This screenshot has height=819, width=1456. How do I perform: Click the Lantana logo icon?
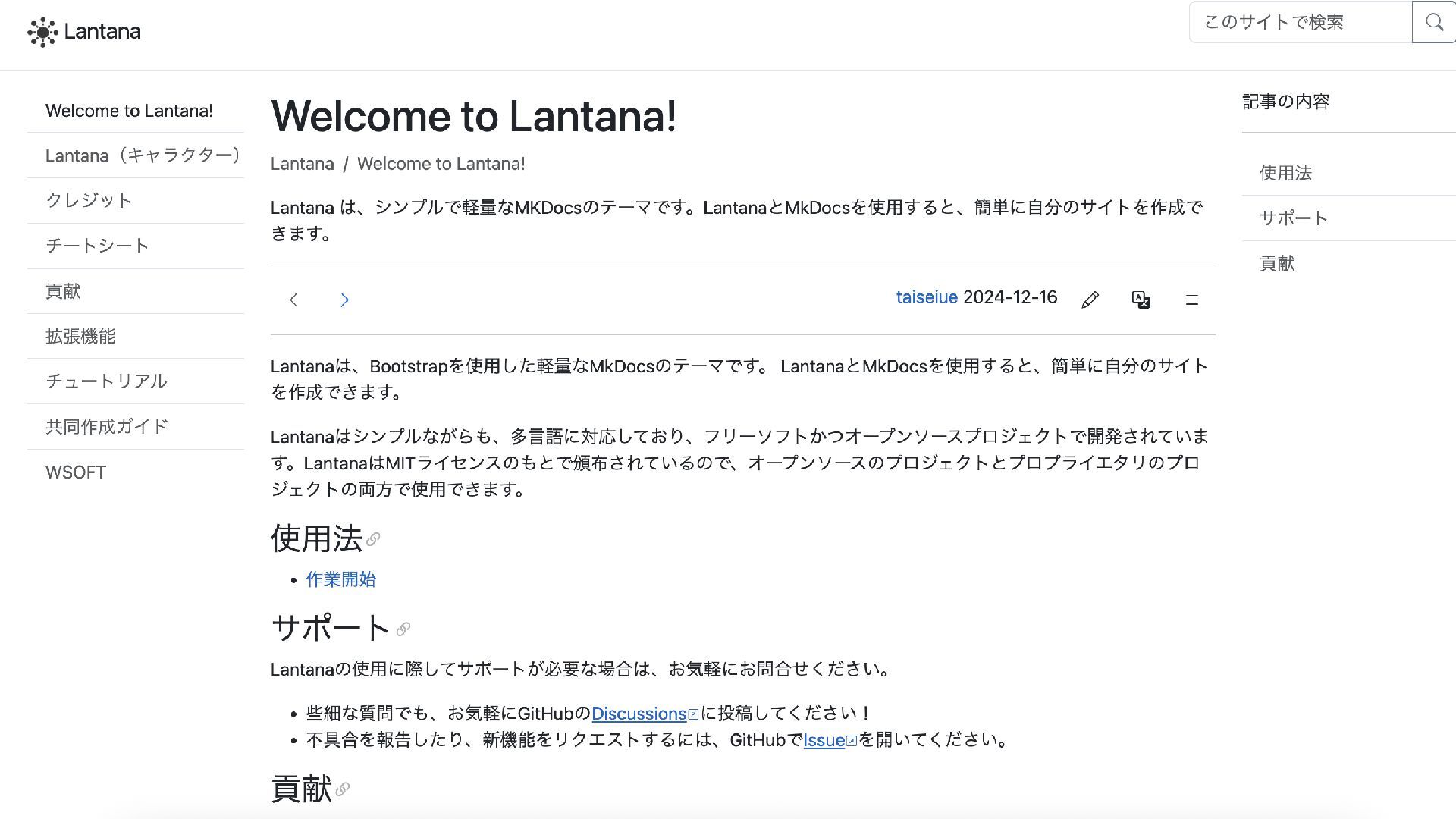point(42,32)
